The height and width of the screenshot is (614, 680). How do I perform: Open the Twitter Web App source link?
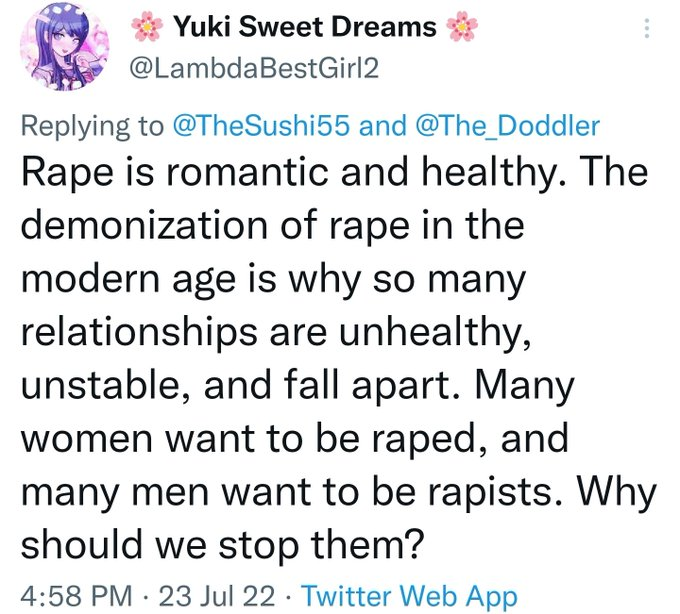[x=409, y=597]
